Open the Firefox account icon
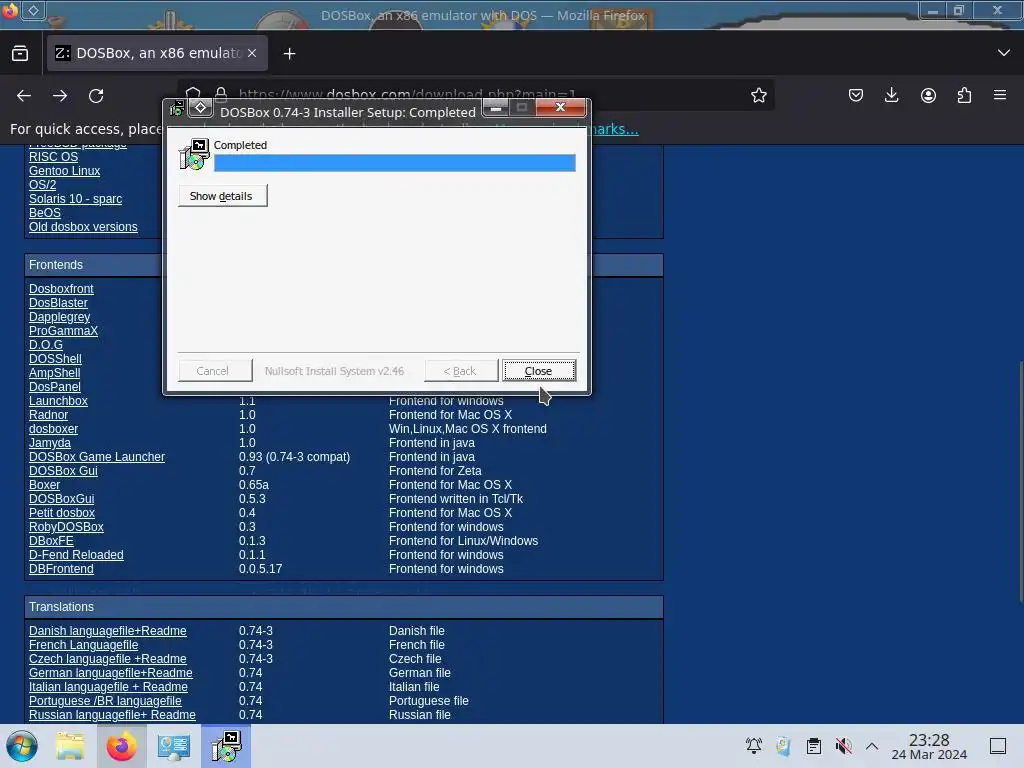 928,95
